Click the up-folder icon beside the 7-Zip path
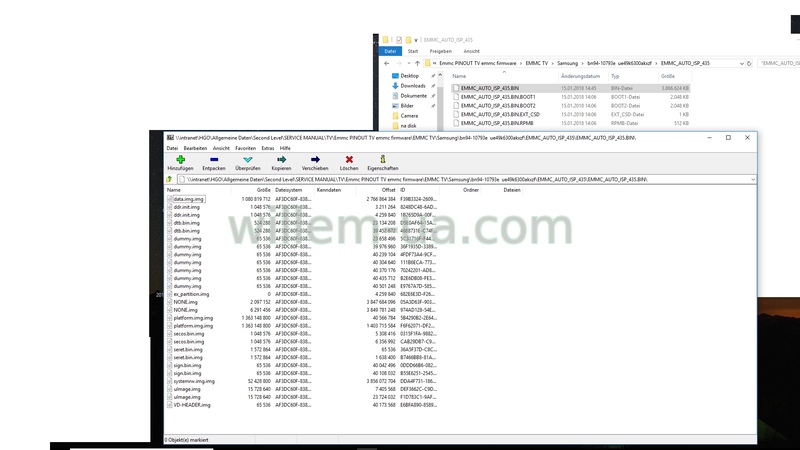This screenshot has height=450, width=800. click(169, 179)
